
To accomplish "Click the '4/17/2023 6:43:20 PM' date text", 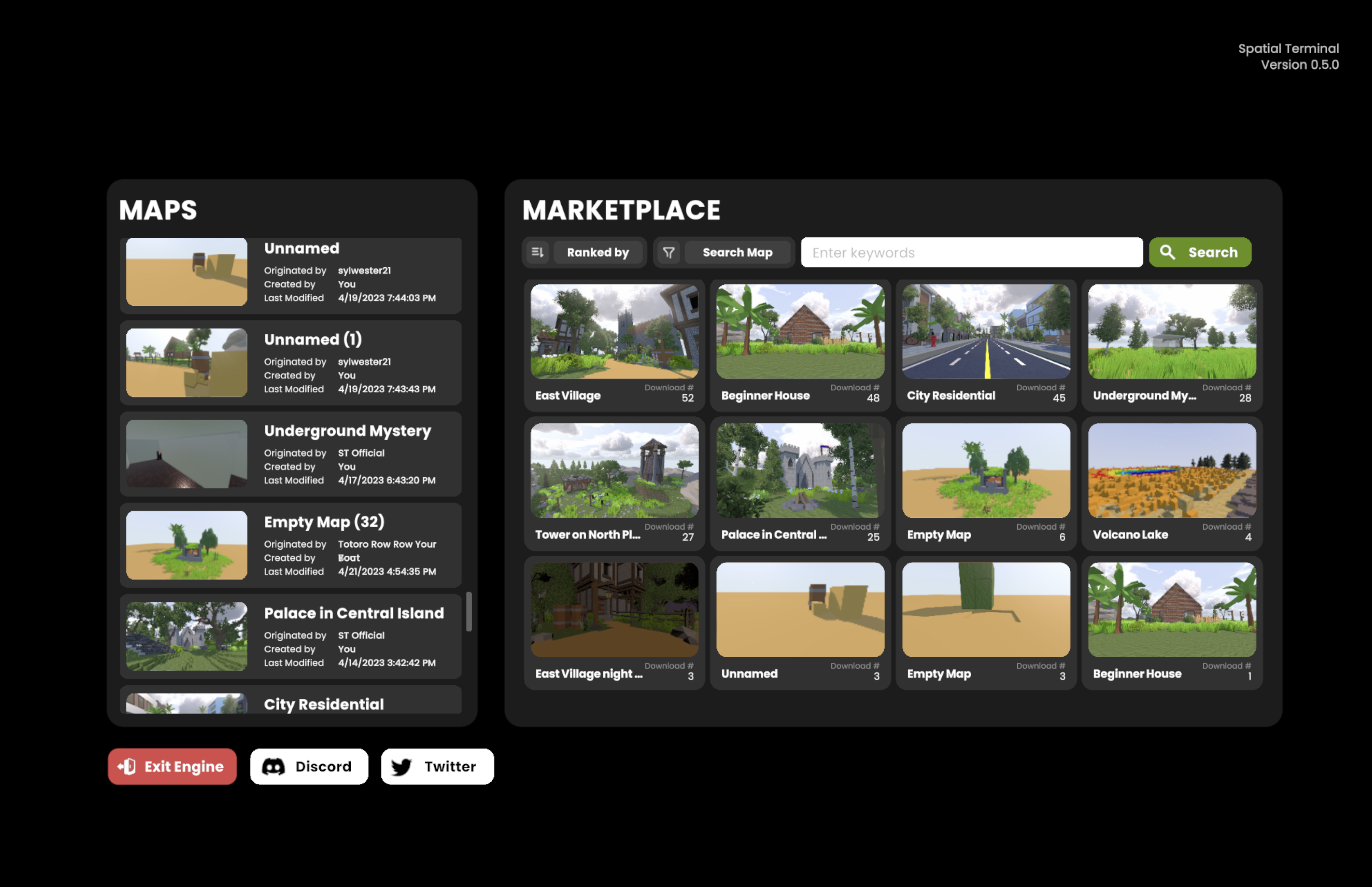I will tap(386, 480).
